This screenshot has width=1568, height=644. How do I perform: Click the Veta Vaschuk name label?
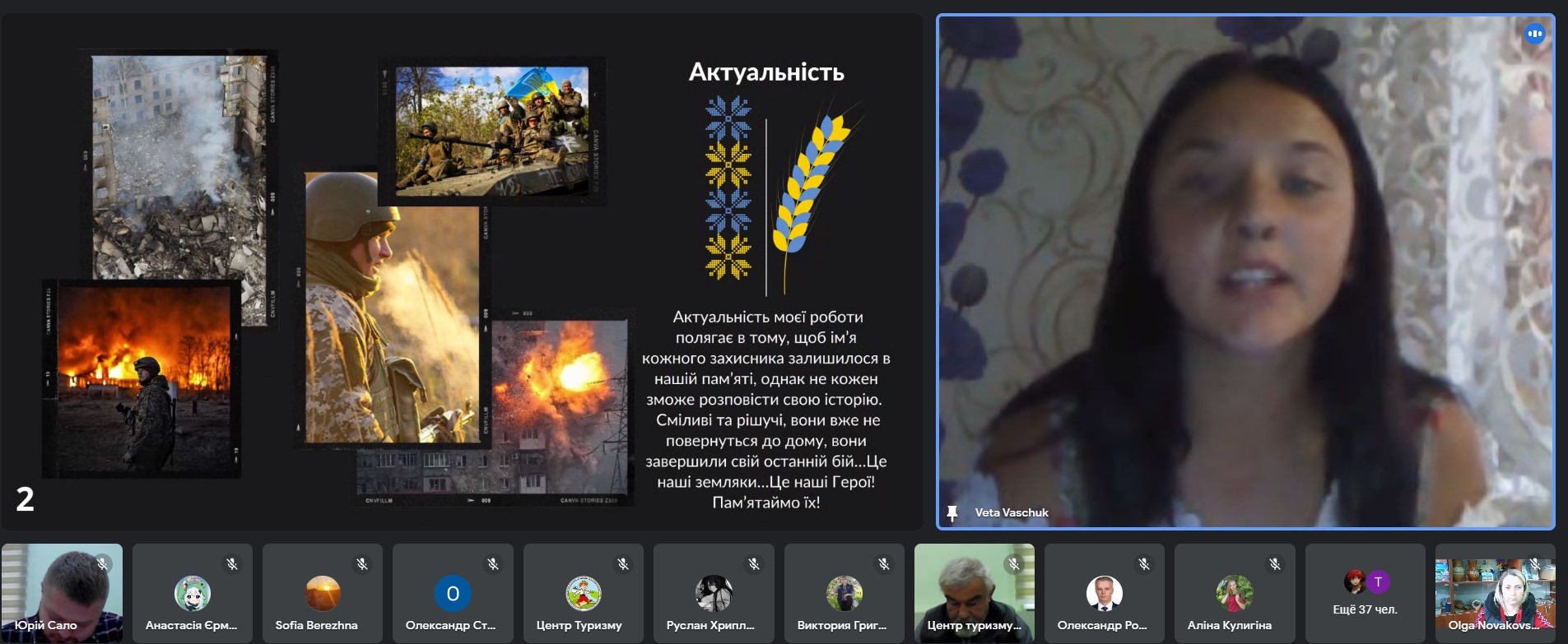pyautogui.click(x=1012, y=512)
